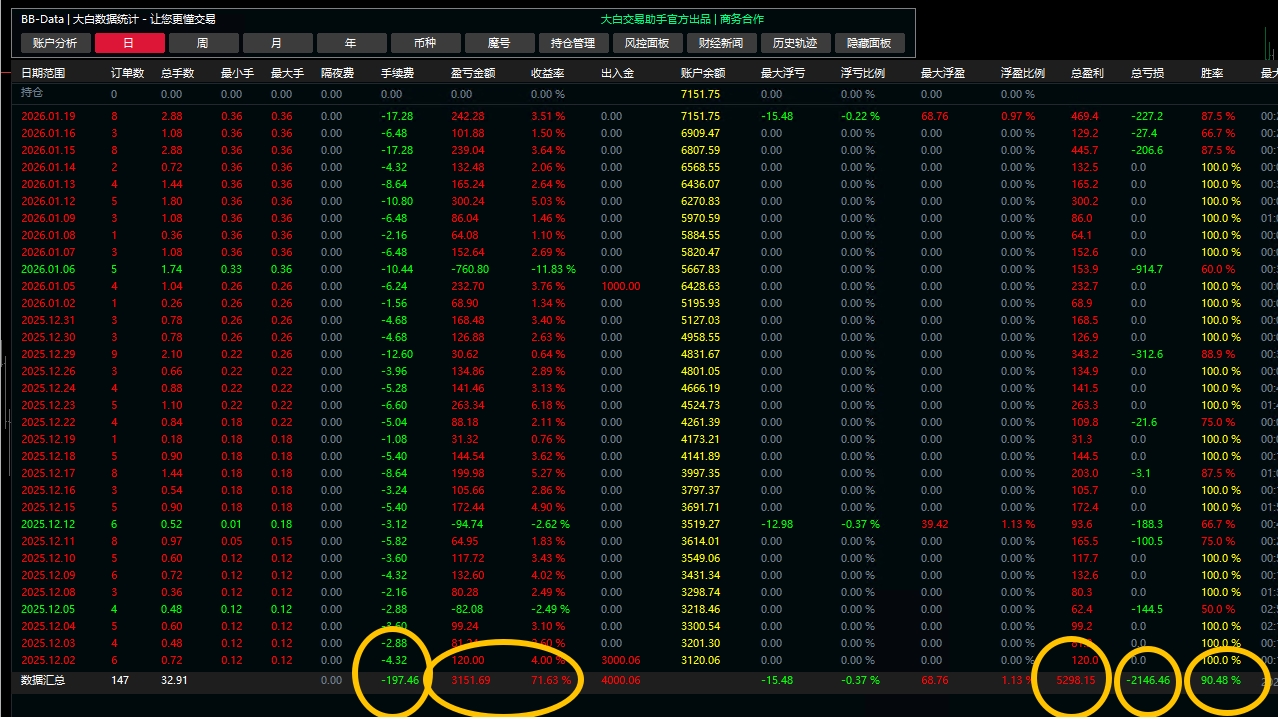Show the 历史轨迹 history track
This screenshot has width=1278, height=717.
tap(796, 43)
